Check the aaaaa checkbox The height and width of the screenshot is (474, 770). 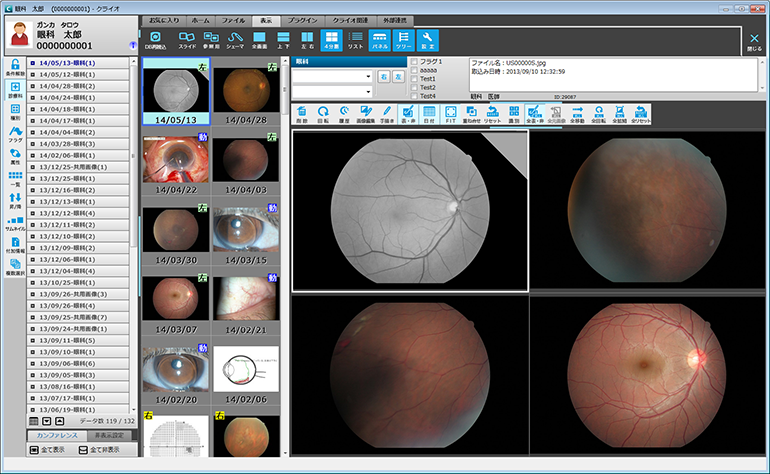pos(414,70)
